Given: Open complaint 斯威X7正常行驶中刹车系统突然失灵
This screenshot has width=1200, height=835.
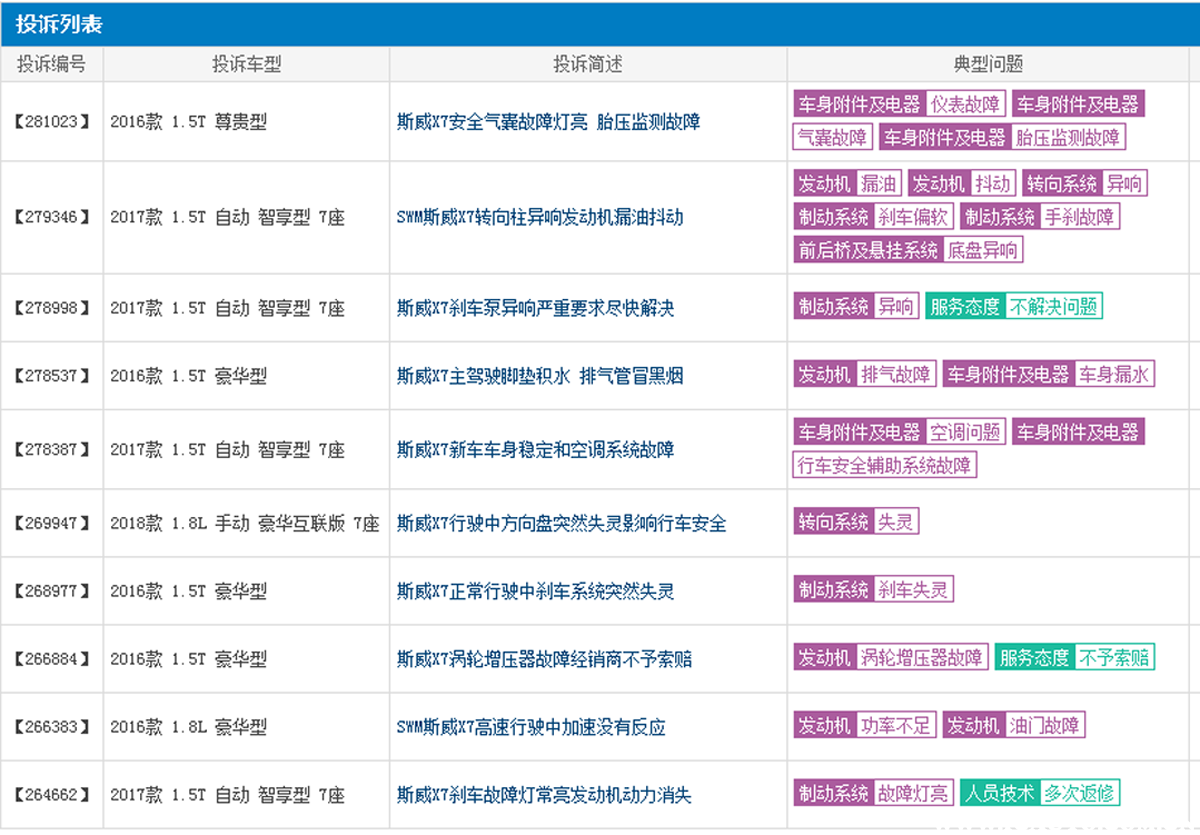Looking at the screenshot, I should click(x=535, y=591).
